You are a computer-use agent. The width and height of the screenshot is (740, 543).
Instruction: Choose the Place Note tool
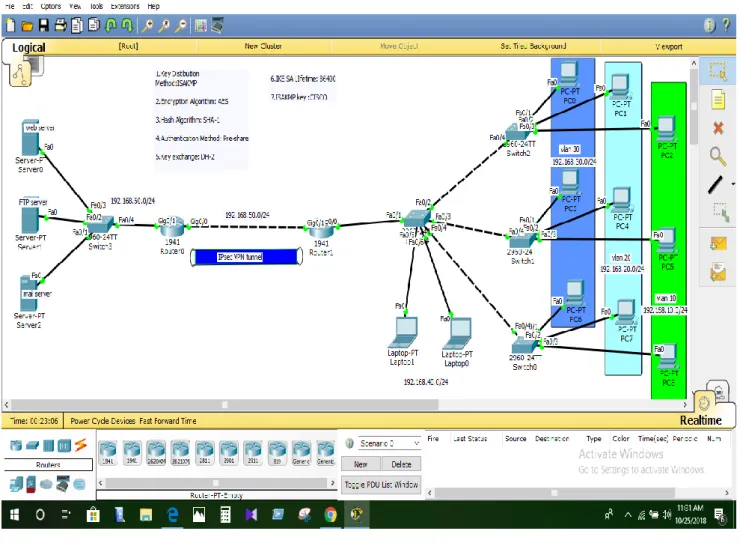pyautogui.click(x=718, y=100)
